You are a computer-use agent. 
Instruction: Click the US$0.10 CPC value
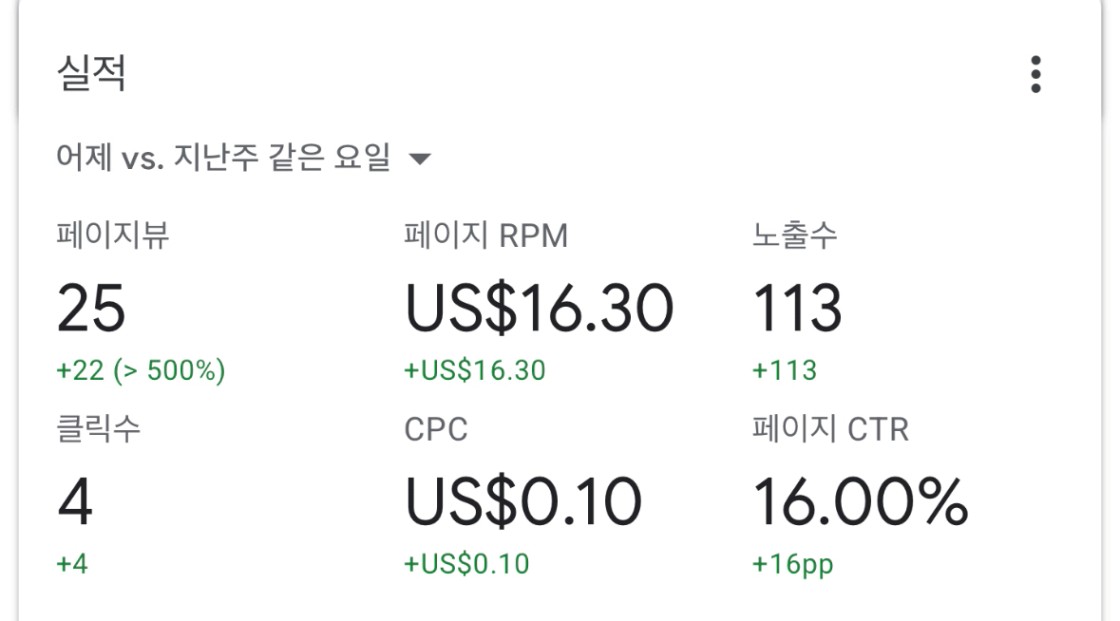(523, 501)
